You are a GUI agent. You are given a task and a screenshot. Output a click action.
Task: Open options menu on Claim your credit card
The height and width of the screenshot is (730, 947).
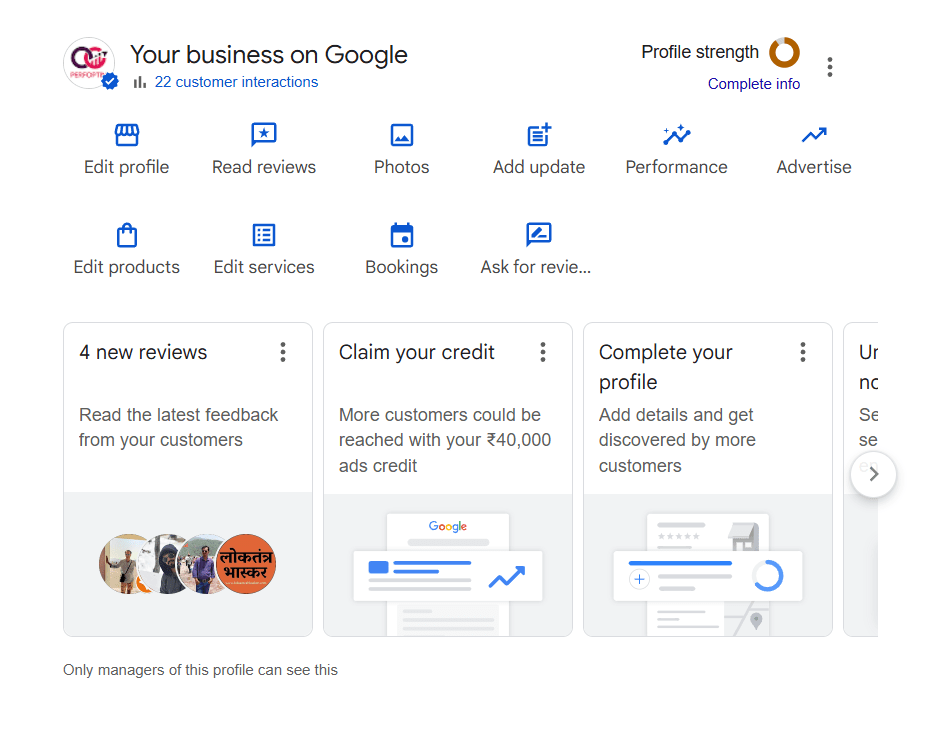click(543, 352)
